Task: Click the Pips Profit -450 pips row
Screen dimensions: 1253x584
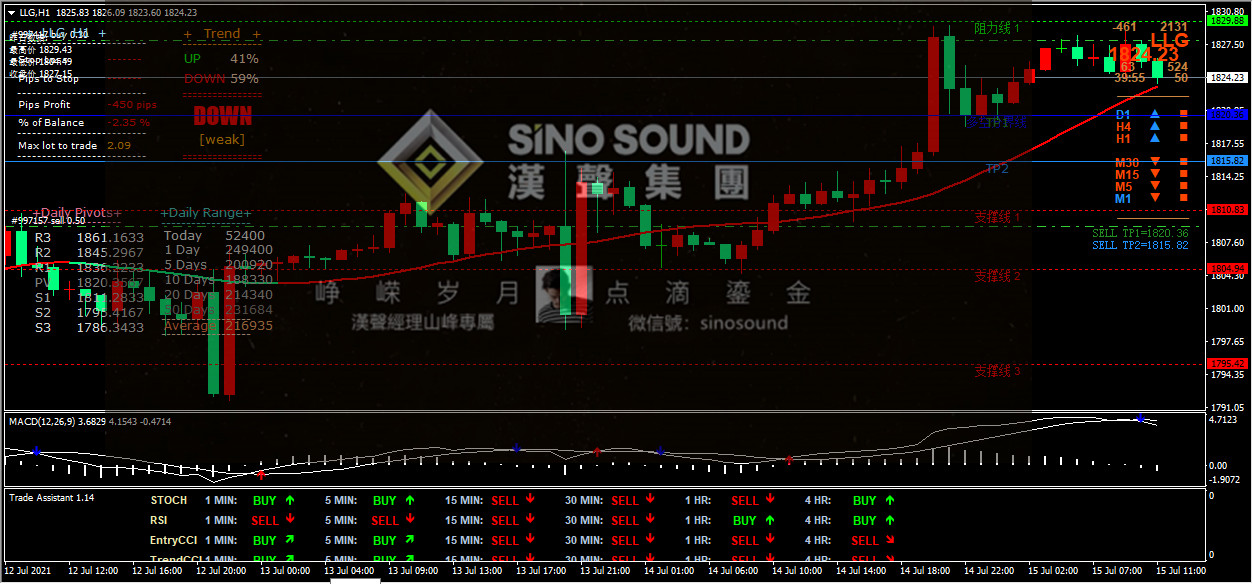Action: [x=88, y=104]
